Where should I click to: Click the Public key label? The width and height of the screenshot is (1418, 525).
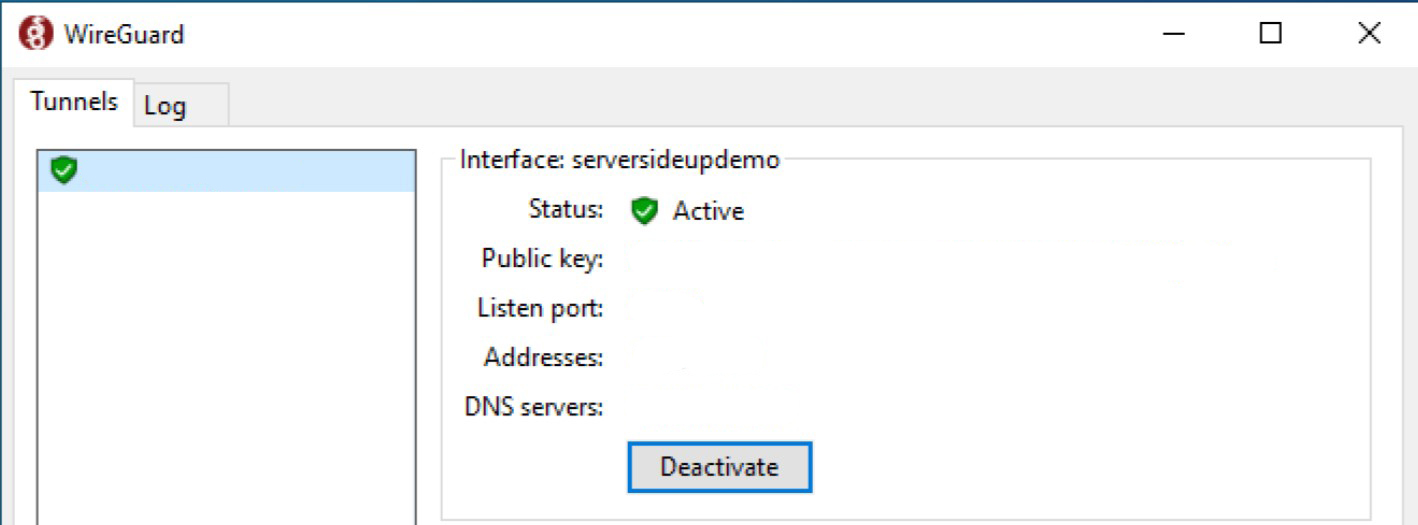tap(542, 259)
